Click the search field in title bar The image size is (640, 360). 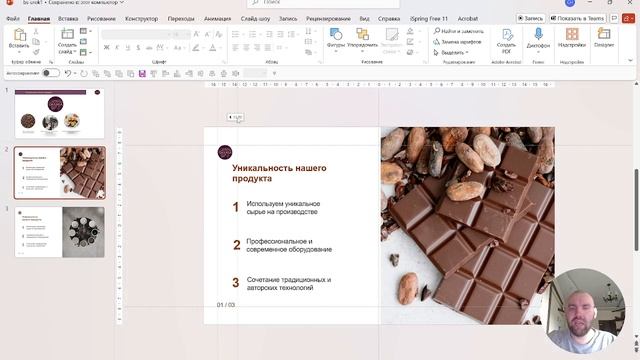323,3
